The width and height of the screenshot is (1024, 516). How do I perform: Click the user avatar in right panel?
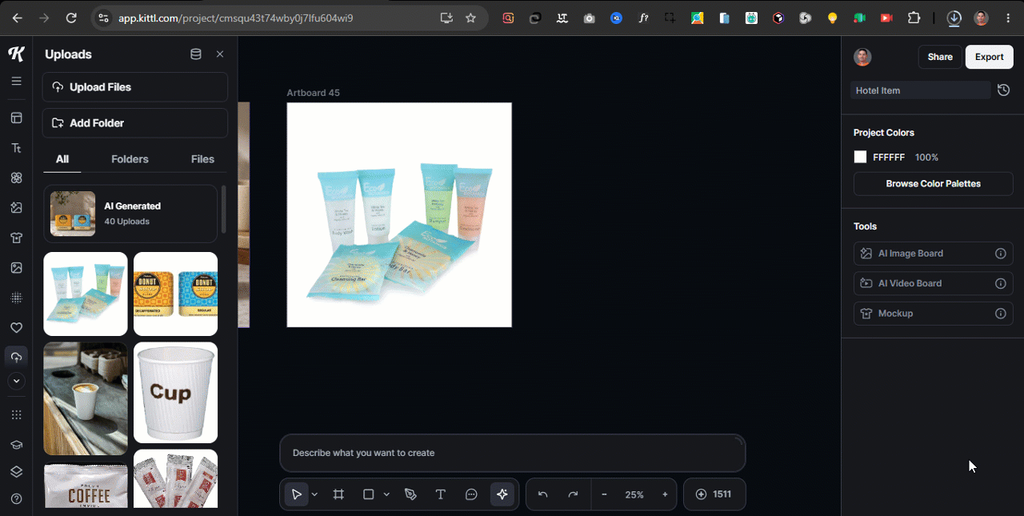863,57
